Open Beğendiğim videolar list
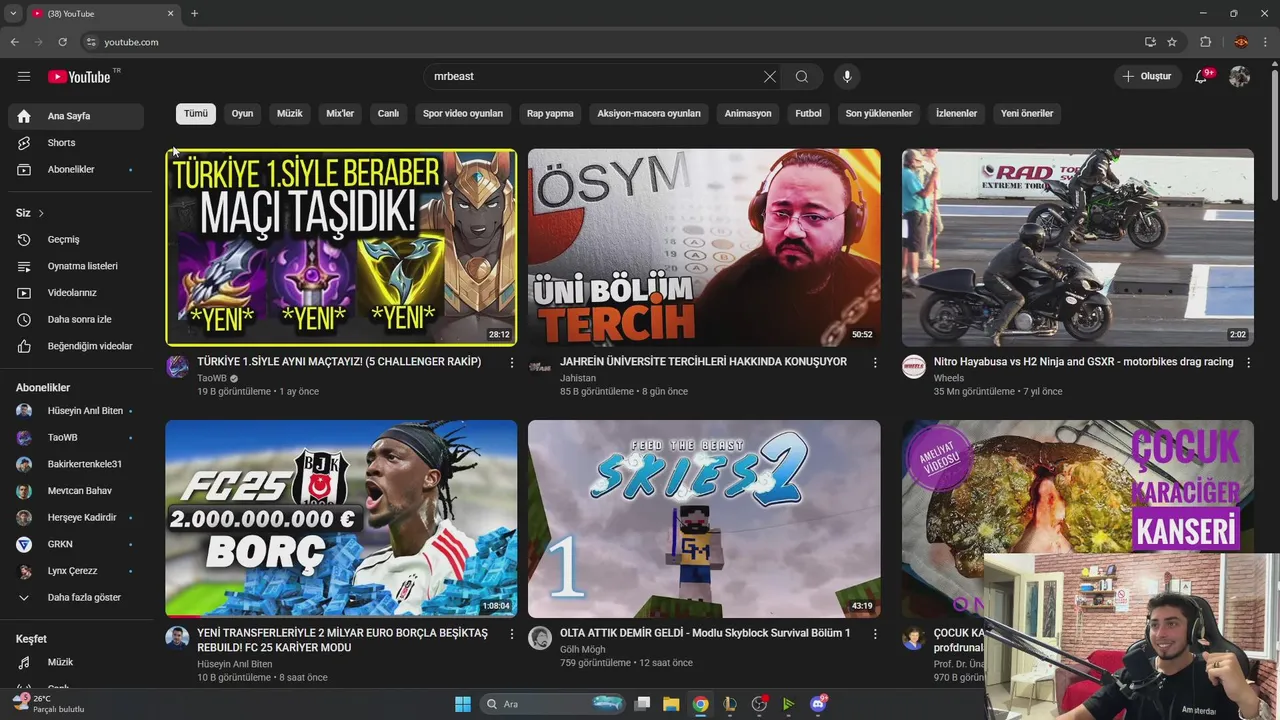1280x720 pixels. pos(76,346)
